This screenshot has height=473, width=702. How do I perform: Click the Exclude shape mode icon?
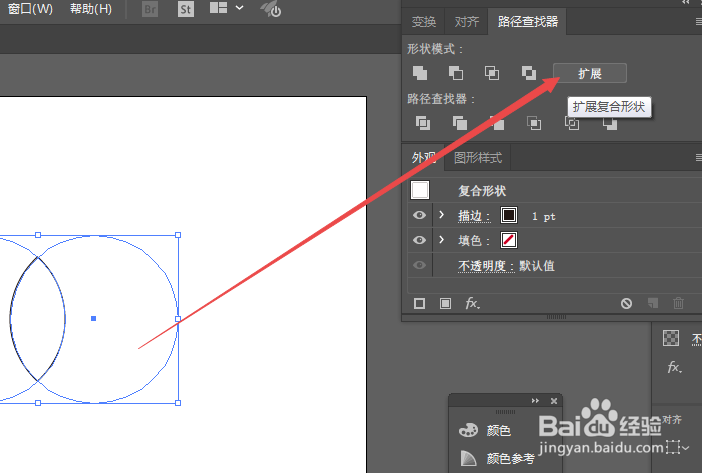[x=529, y=73]
